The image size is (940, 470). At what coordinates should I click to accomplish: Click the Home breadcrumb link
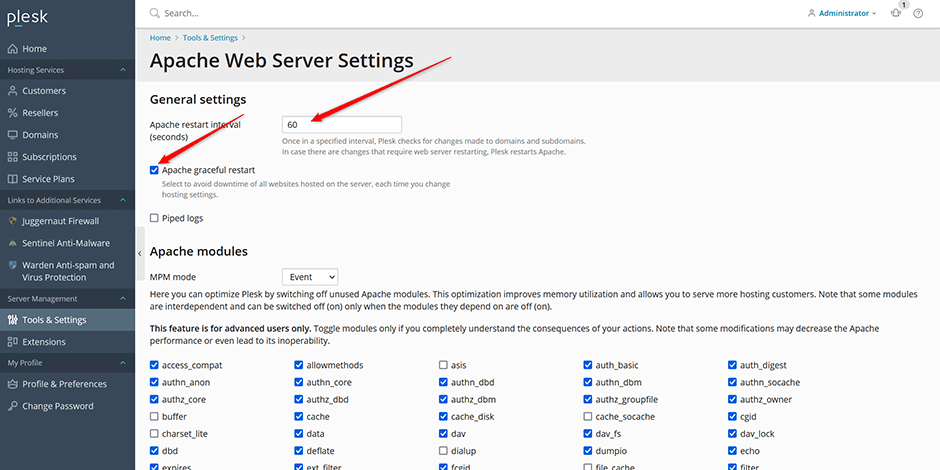(160, 38)
